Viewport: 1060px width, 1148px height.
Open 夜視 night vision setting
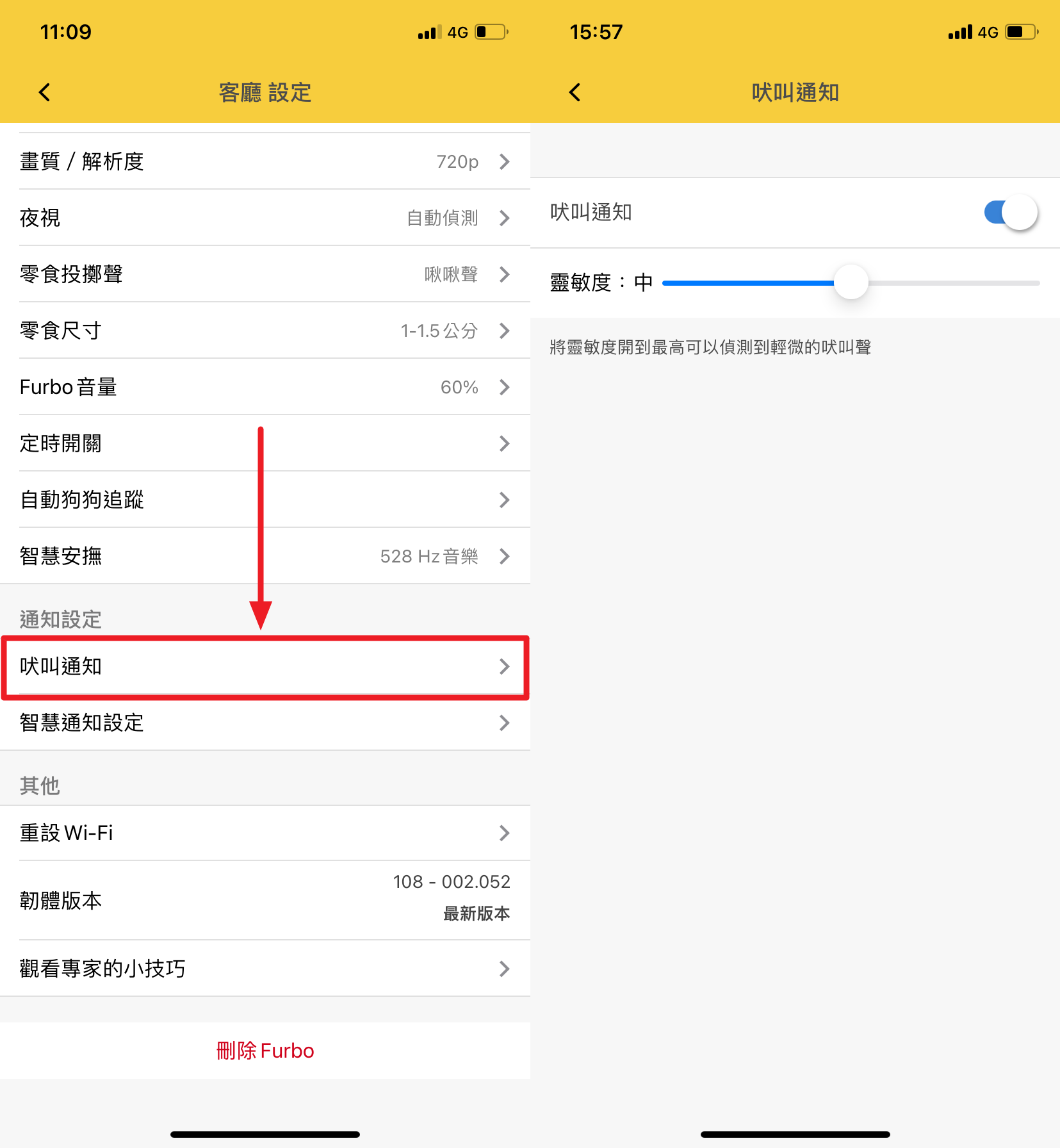(x=265, y=218)
